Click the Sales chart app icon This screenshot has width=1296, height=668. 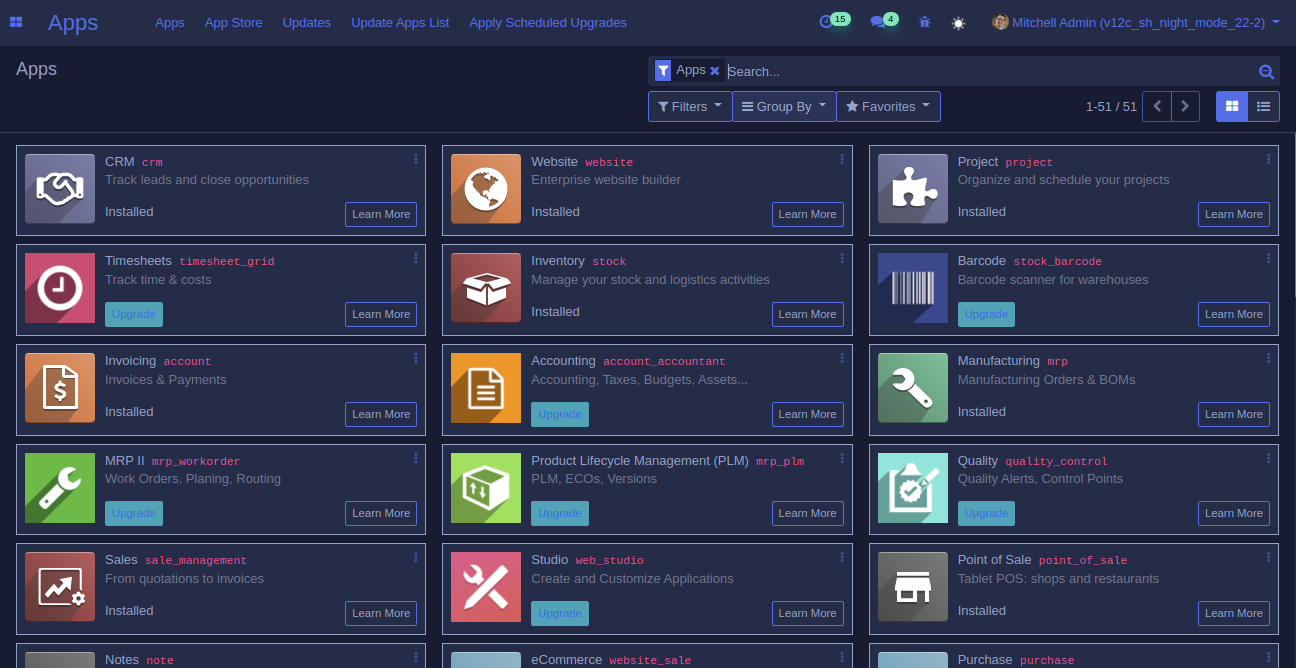tap(60, 587)
